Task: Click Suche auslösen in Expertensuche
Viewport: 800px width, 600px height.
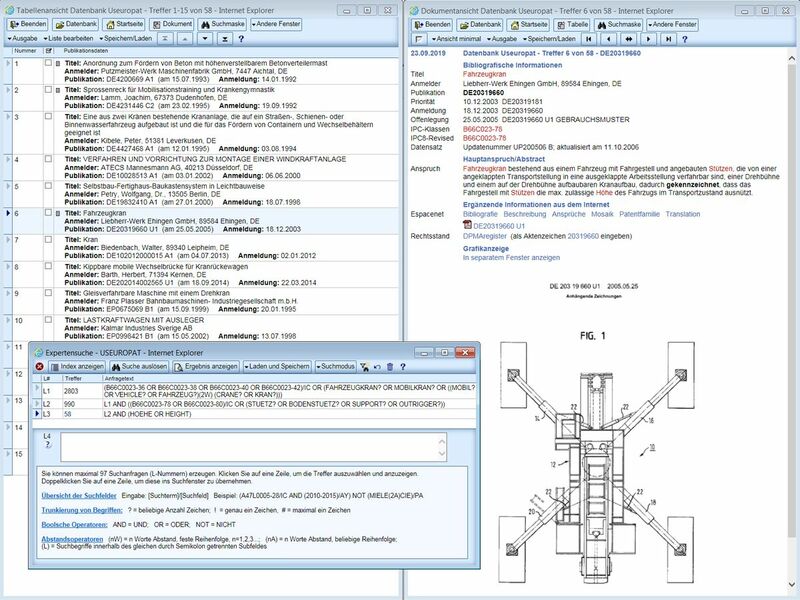Action: (139, 366)
